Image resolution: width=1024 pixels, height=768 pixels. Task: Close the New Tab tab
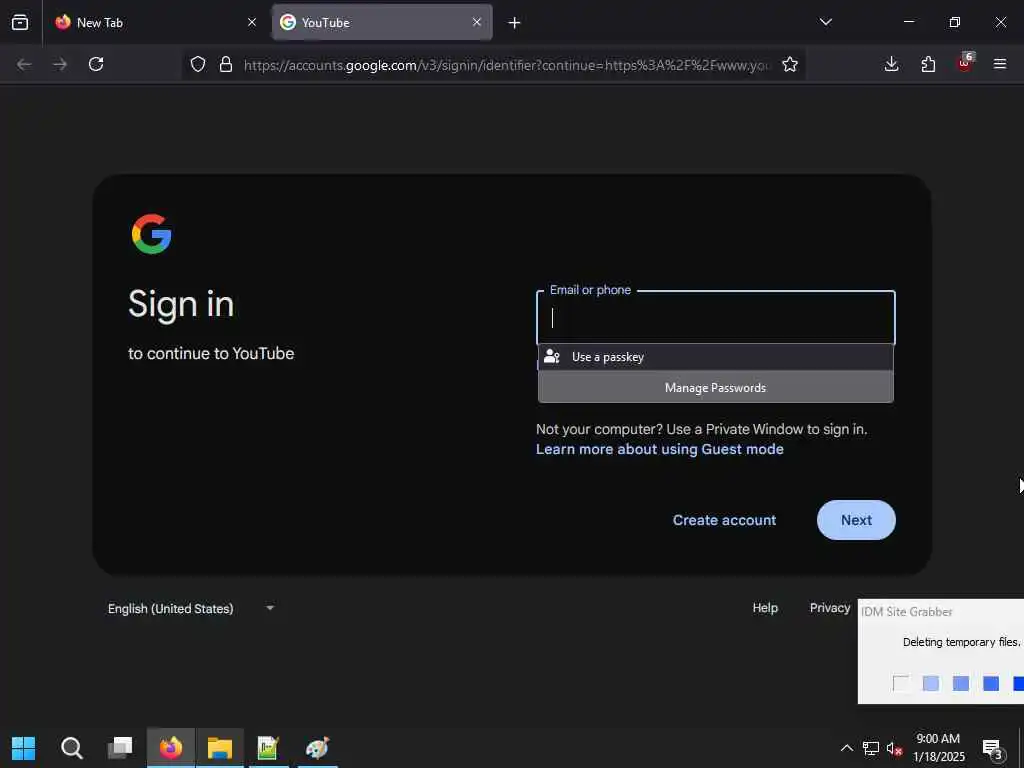coord(252,22)
